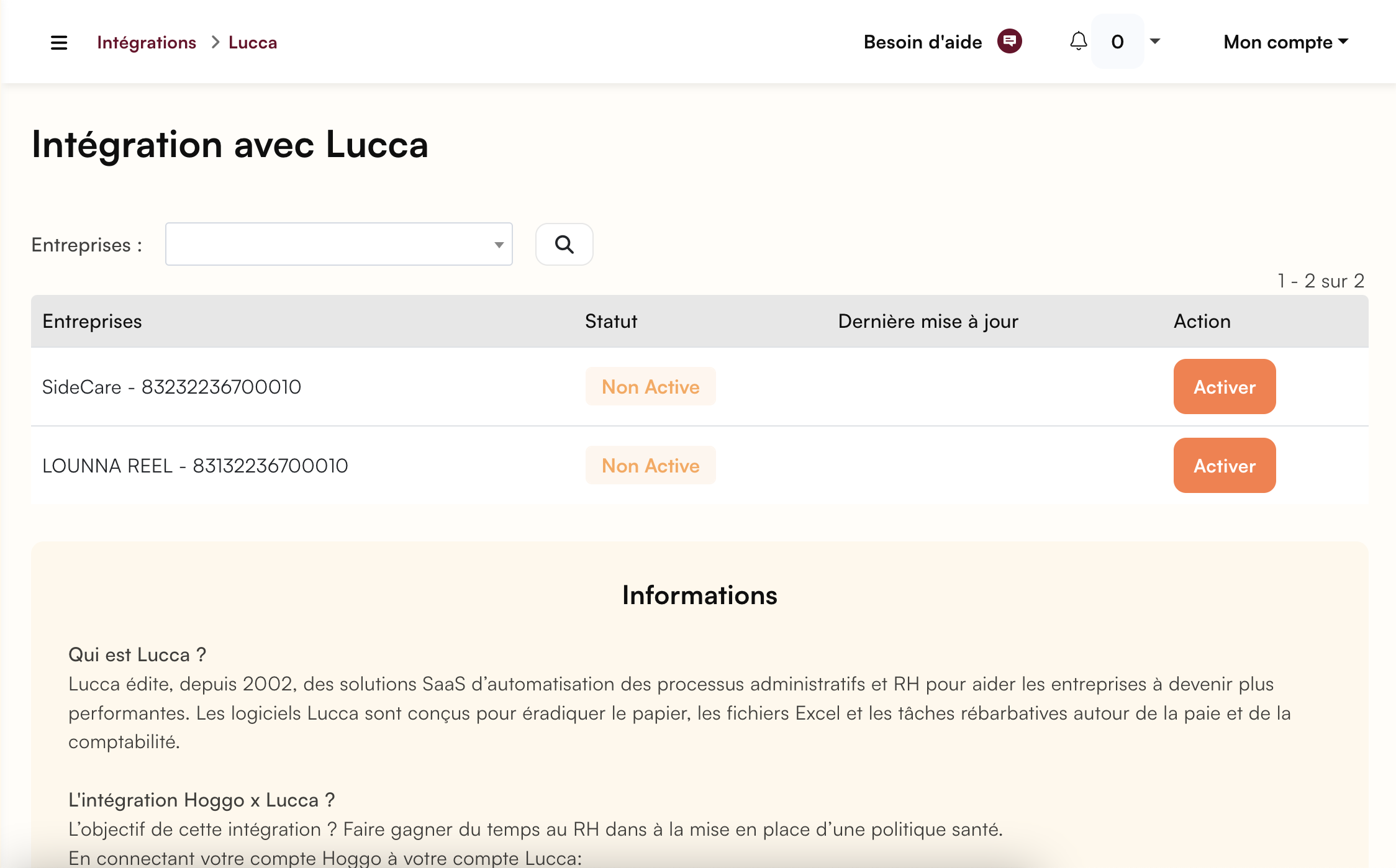Go to Intégrations breadcrumb link

coord(147,42)
